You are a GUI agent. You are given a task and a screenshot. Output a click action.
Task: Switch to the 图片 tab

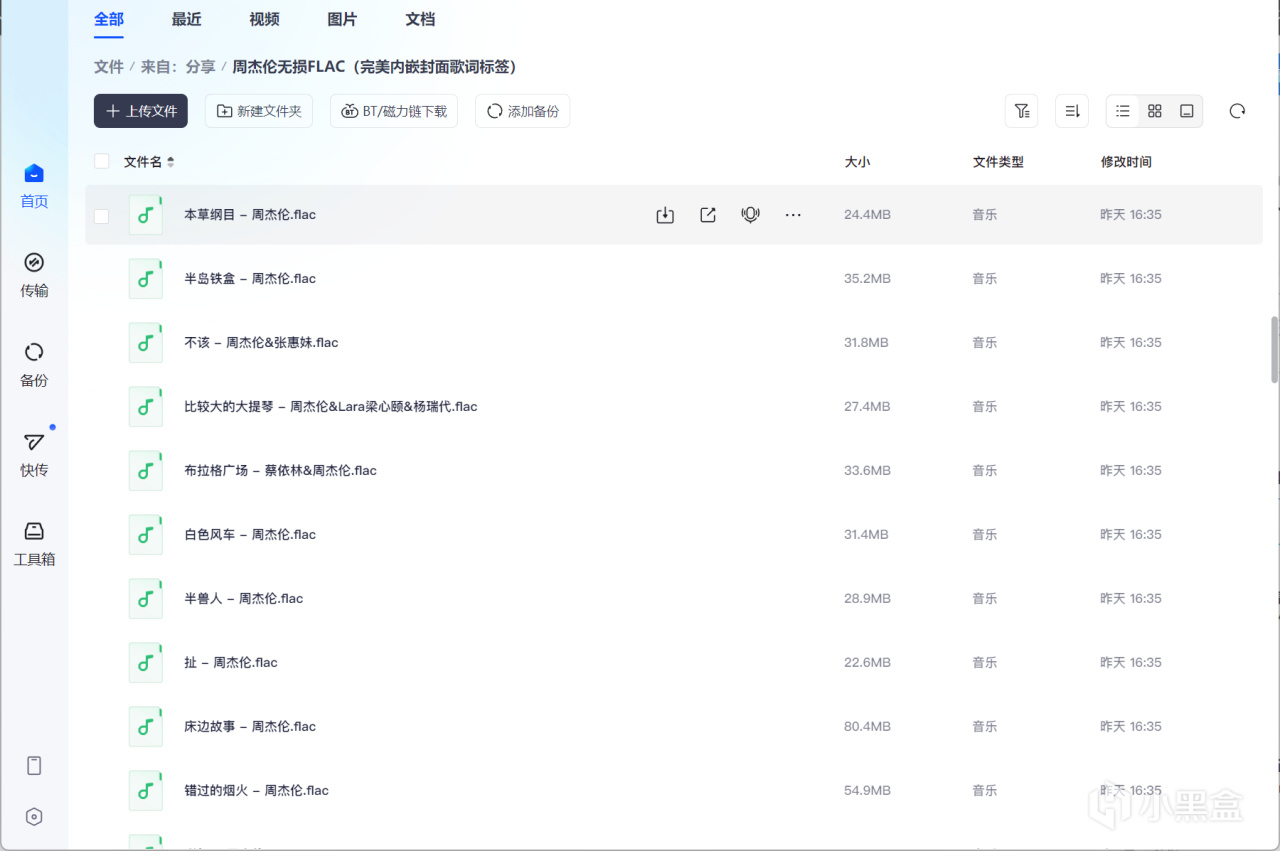(342, 19)
